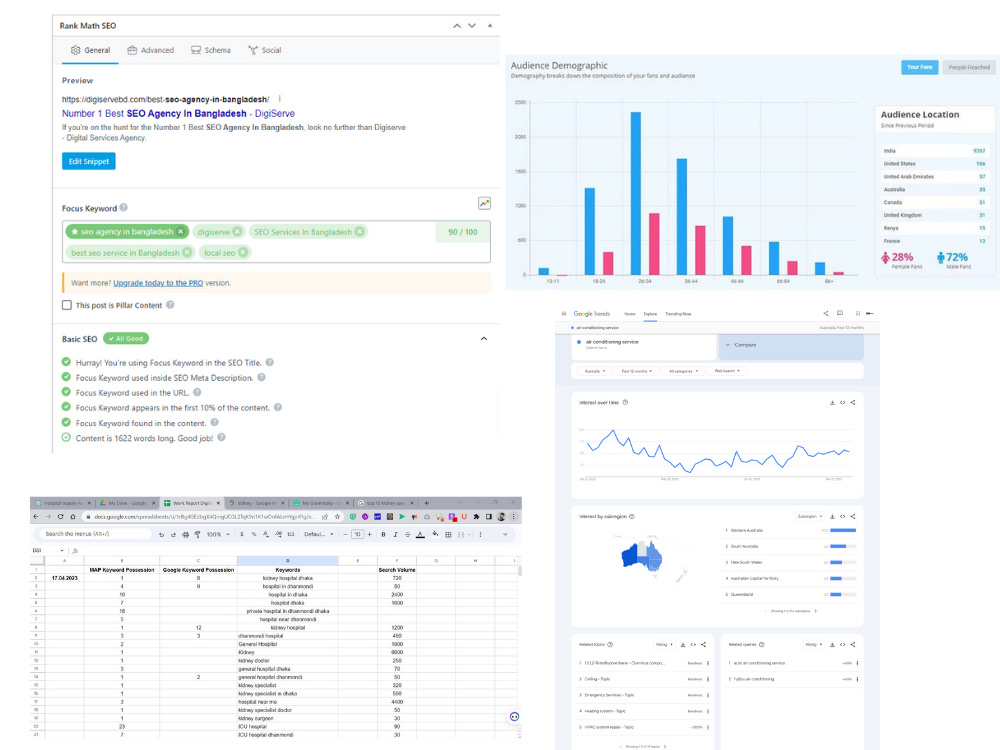This screenshot has height=750, width=1000.
Task: Click the Compare box in Google Trends
Action: tap(791, 346)
